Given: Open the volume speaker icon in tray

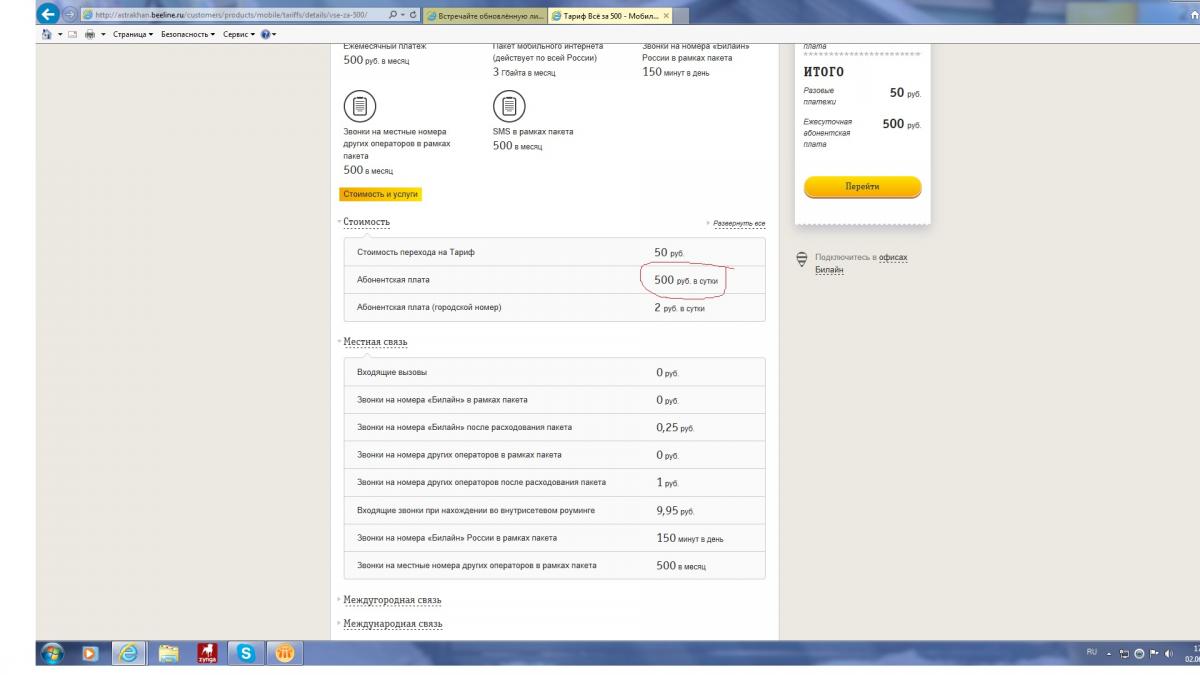Looking at the screenshot, I should 1168,653.
